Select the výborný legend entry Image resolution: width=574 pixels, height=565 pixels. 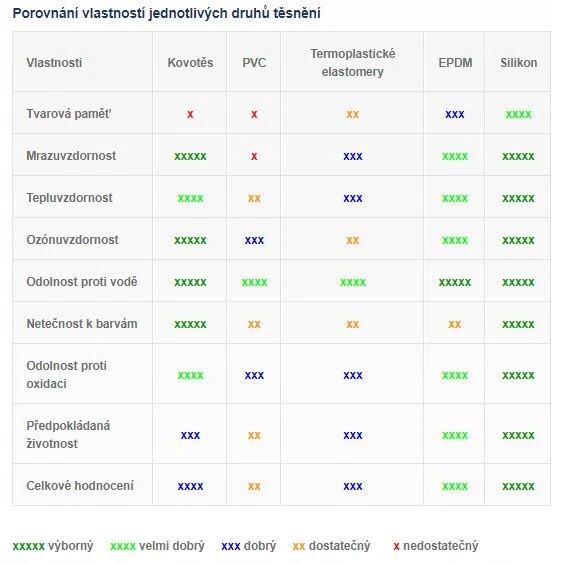(53, 546)
